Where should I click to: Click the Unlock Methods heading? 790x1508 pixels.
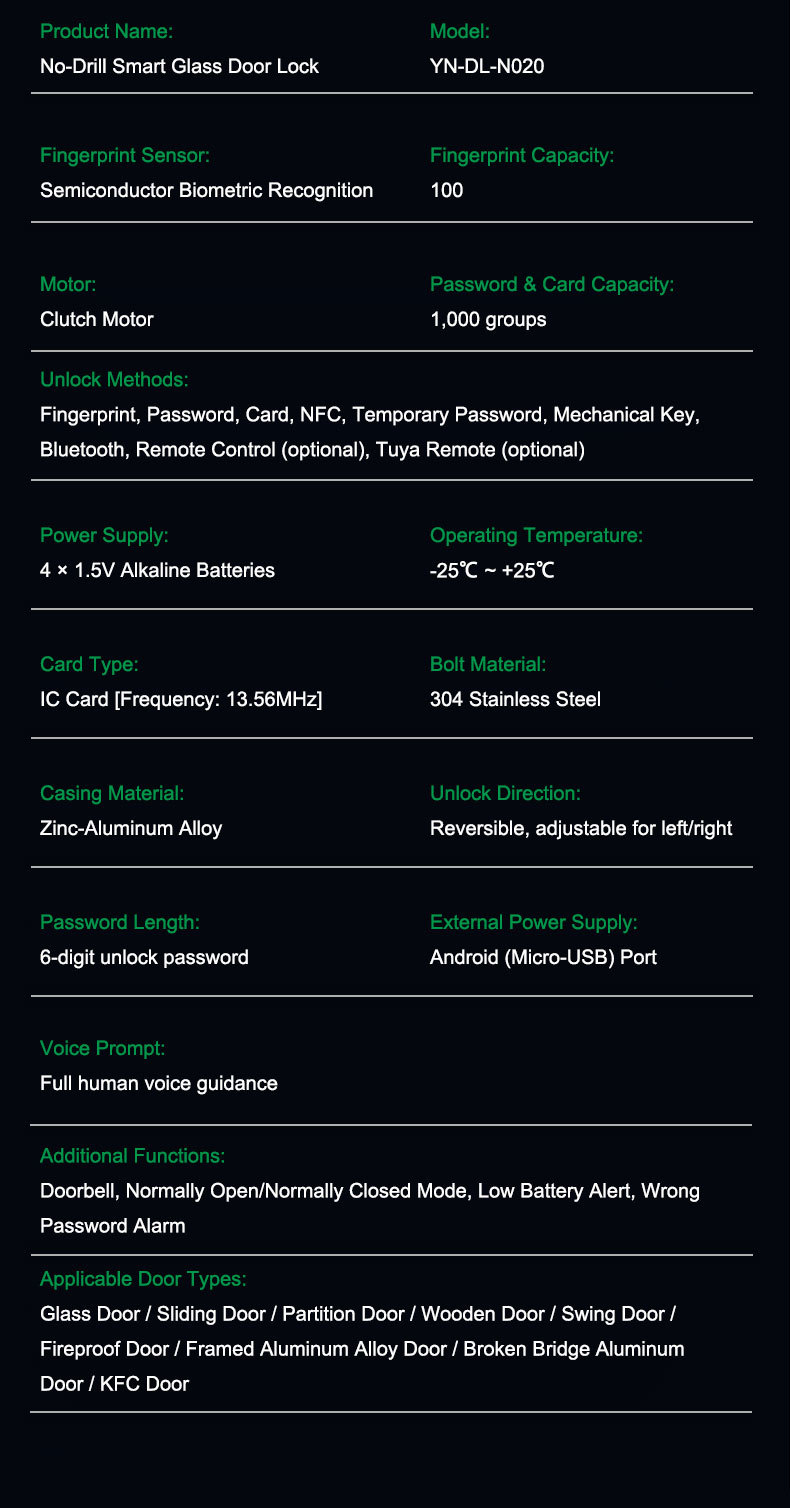114,380
